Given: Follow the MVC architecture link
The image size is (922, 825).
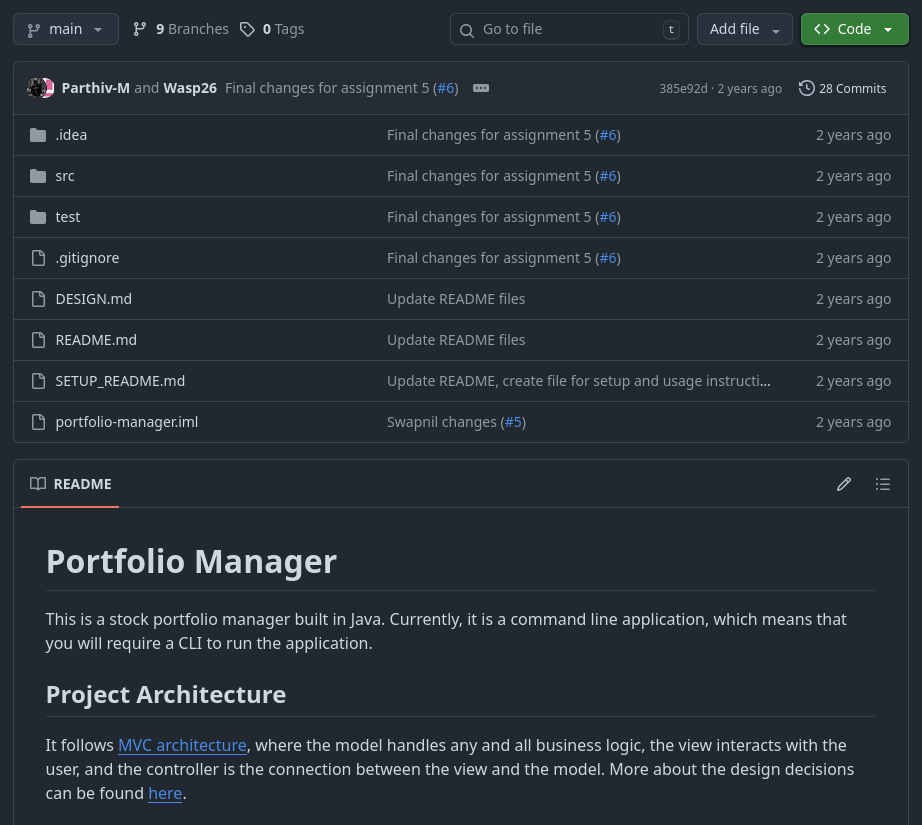Looking at the screenshot, I should tap(182, 745).
